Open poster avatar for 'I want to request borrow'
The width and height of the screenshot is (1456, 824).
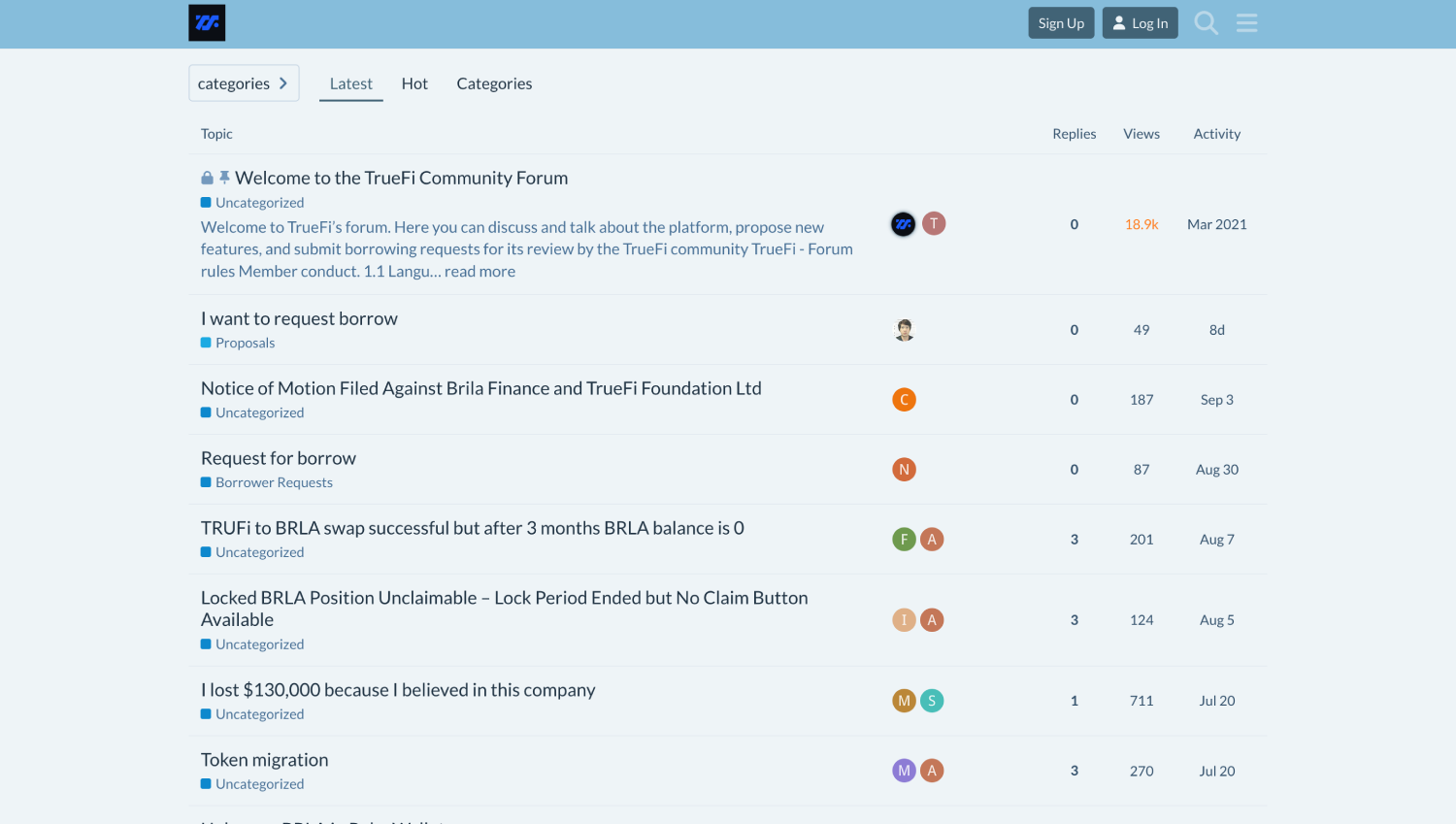(904, 330)
